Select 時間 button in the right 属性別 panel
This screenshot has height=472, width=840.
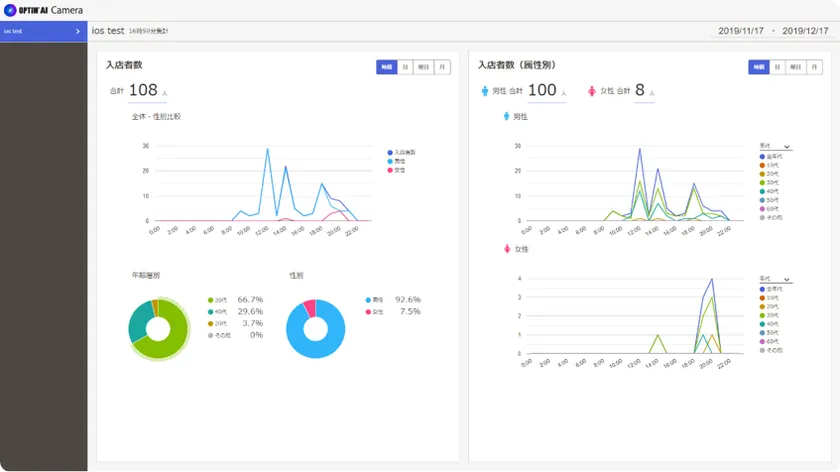758,67
